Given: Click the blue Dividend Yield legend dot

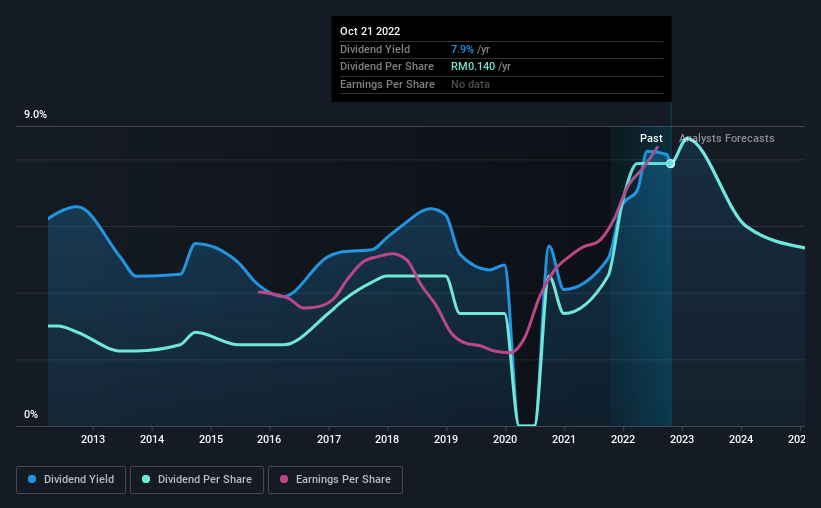Looking at the screenshot, I should tap(32, 479).
